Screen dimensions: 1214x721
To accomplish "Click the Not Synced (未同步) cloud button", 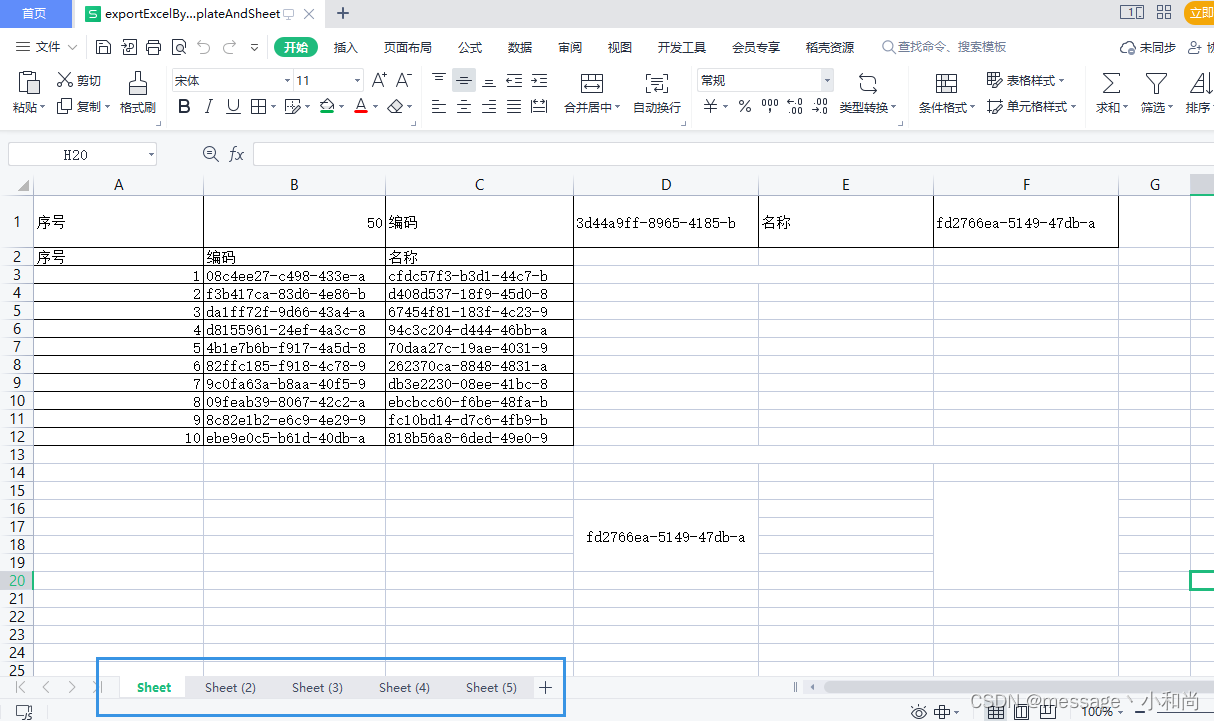I will tap(1147, 47).
